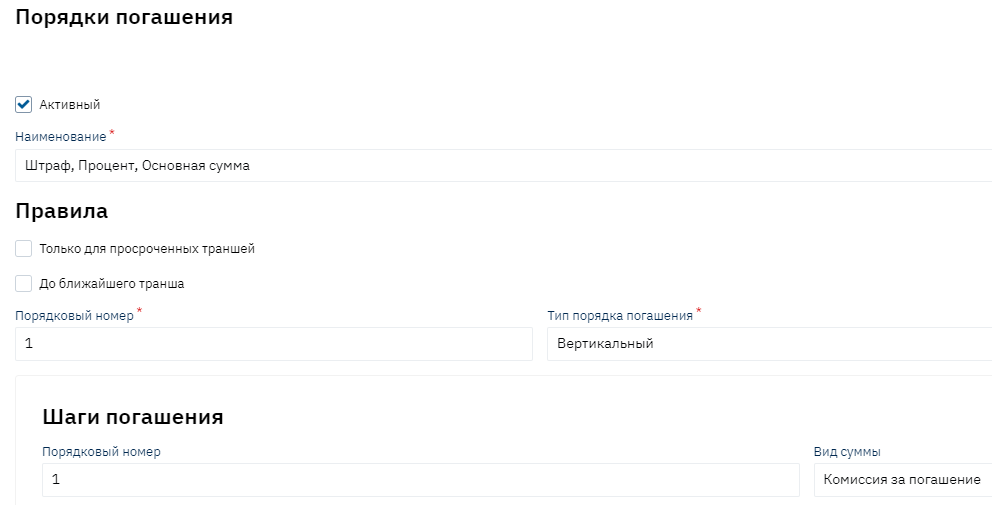
Task: Click the "Активный" label text
Action: pyautogui.click(x=70, y=105)
